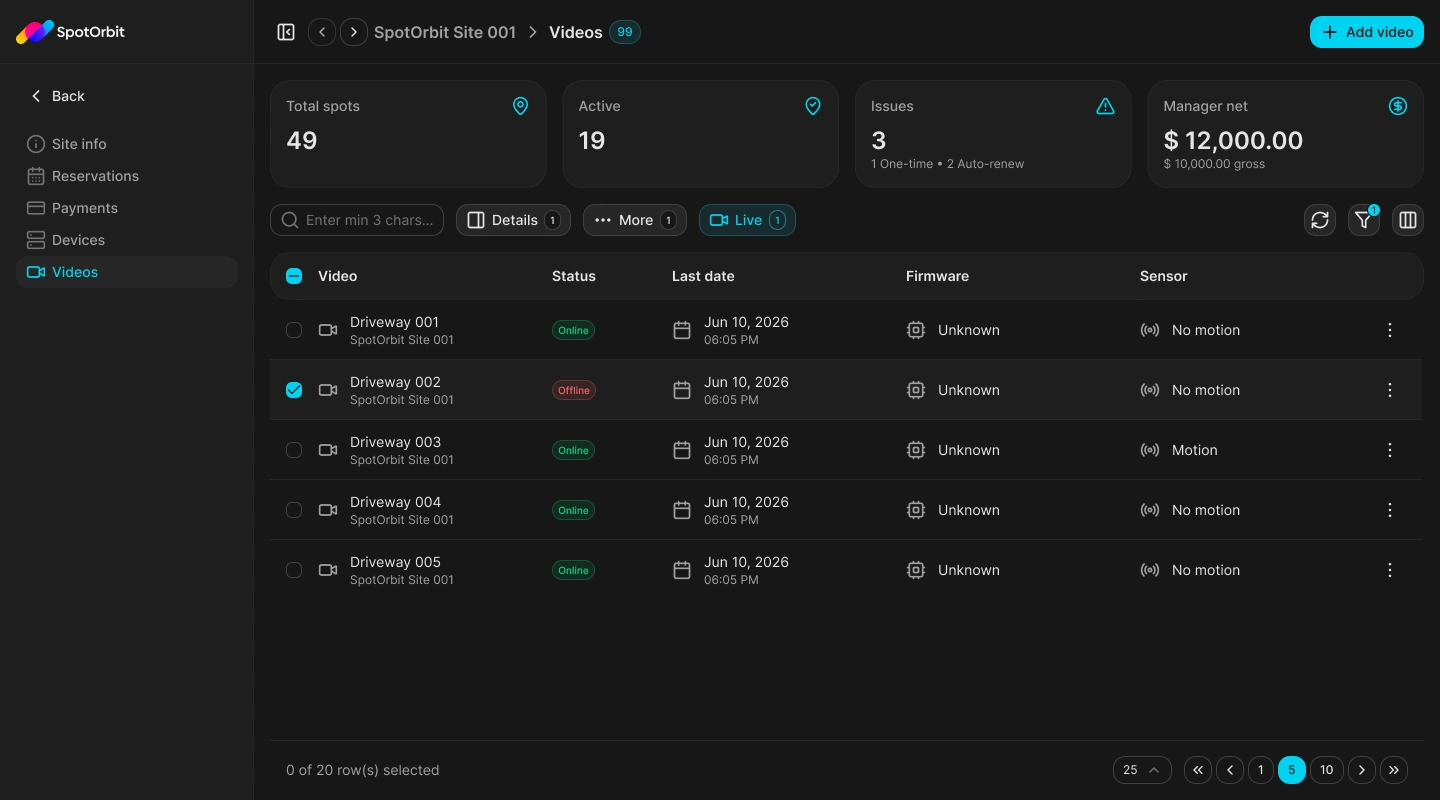Refresh the videos table
Image resolution: width=1440 pixels, height=800 pixels.
click(x=1320, y=220)
